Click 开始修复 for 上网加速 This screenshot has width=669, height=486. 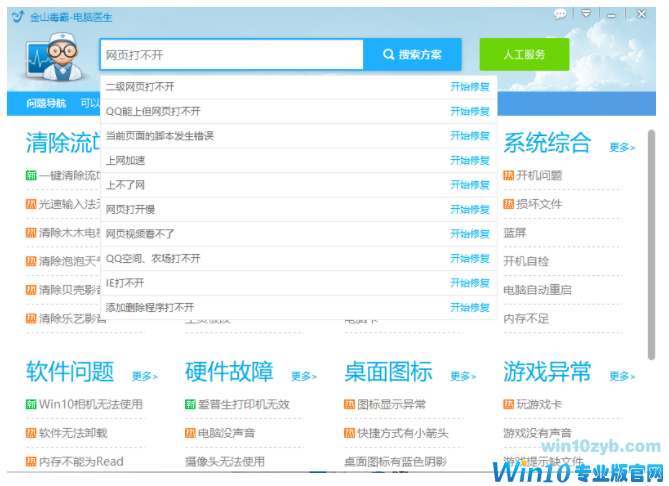click(x=470, y=161)
